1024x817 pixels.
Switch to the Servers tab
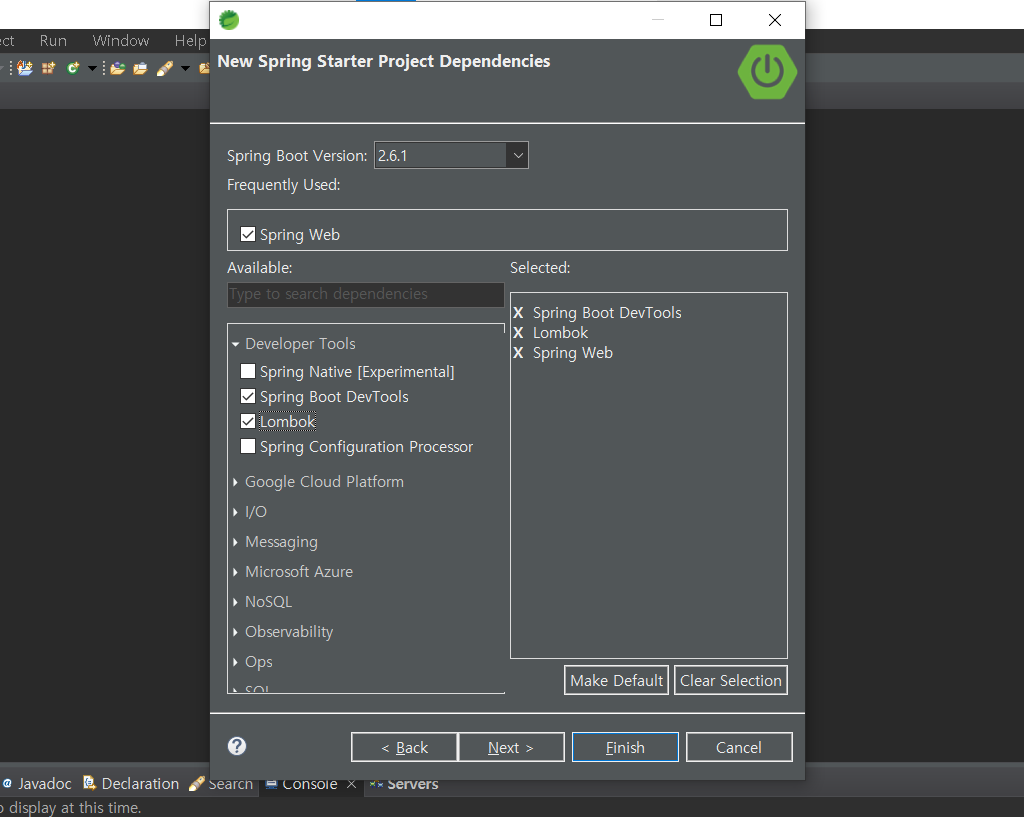[x=404, y=784]
